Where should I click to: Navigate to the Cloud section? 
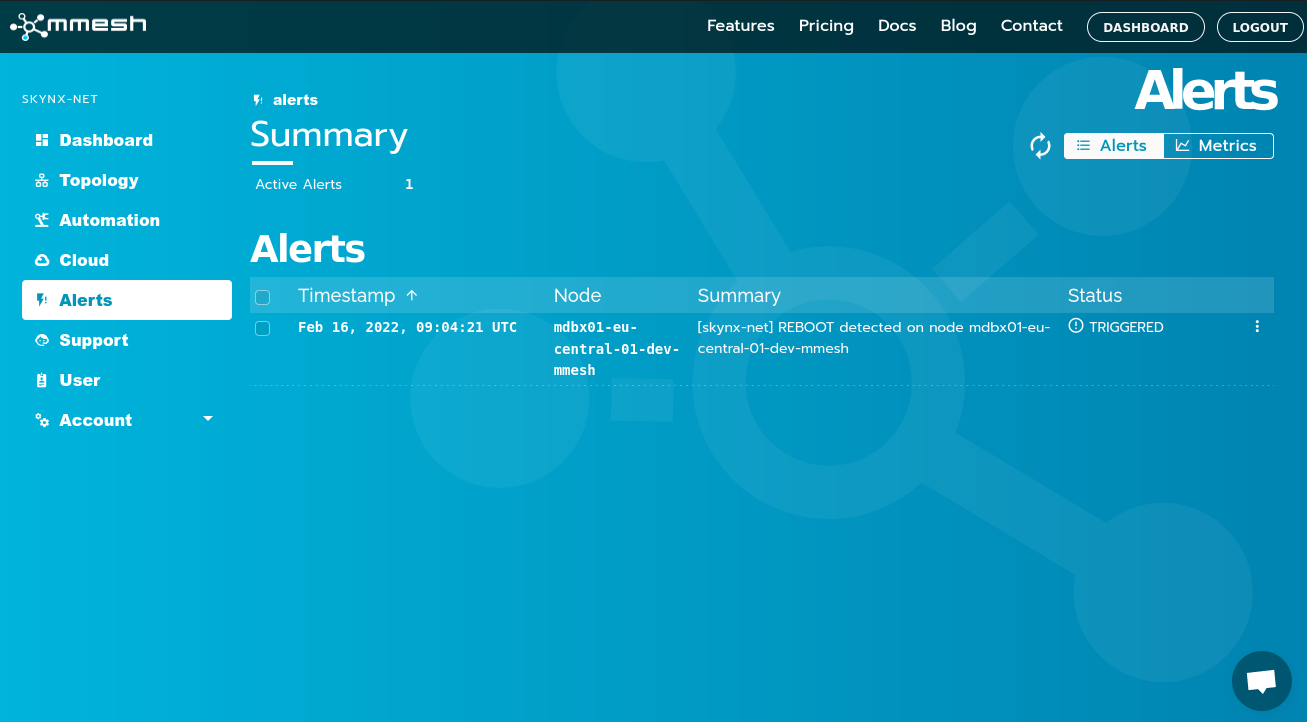pos(127,260)
